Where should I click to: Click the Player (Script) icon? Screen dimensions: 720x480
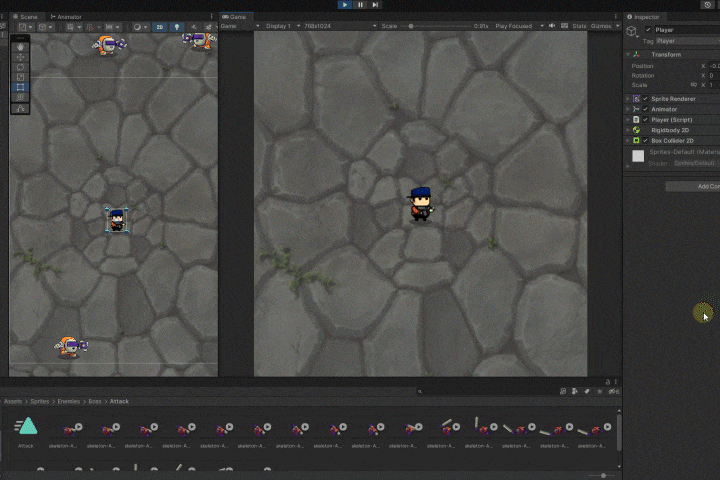[x=636, y=120]
